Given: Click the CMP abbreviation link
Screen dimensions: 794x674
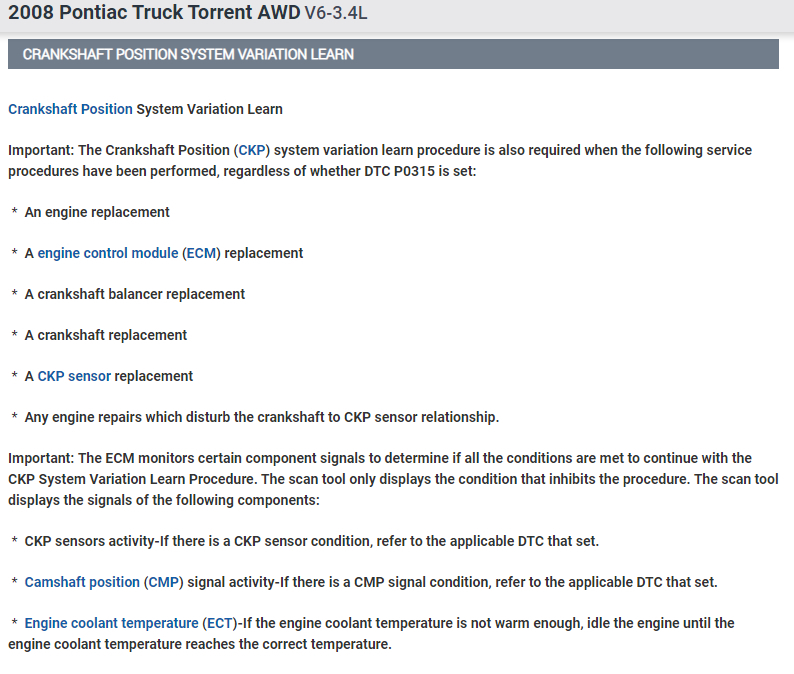Looking at the screenshot, I should 163,582.
